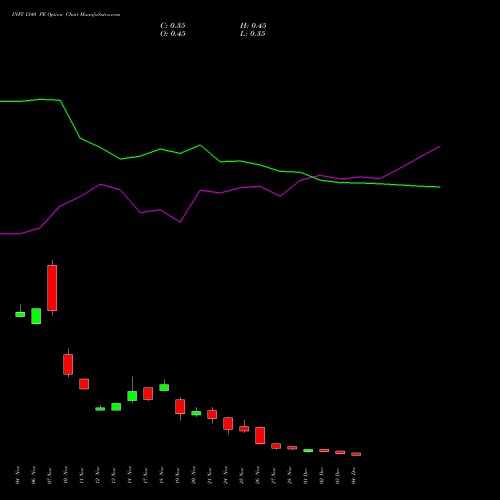Image resolution: width=500 pixels, height=500 pixels.
Task: Click the purple indicator line's right end
Action: click(x=439, y=147)
